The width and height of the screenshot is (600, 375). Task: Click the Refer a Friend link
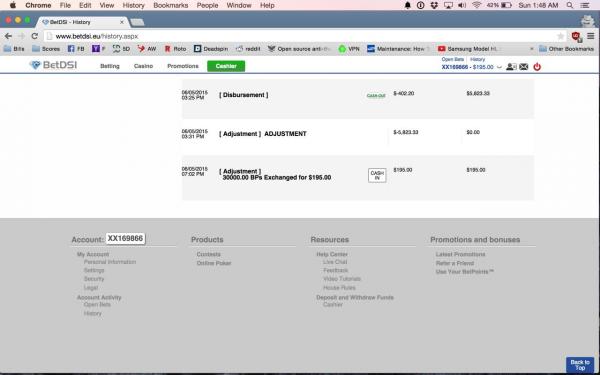click(455, 263)
